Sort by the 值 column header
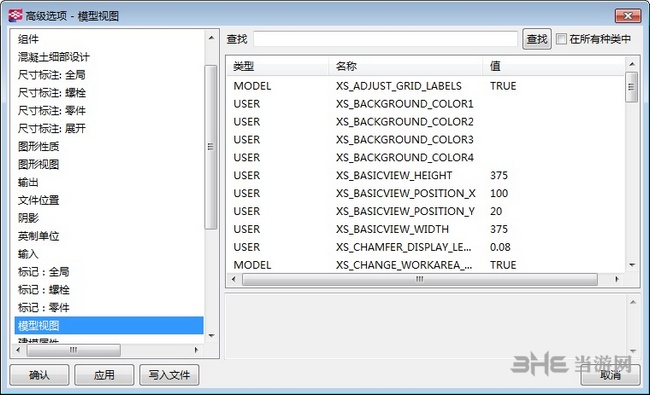650x395 pixels. click(554, 66)
